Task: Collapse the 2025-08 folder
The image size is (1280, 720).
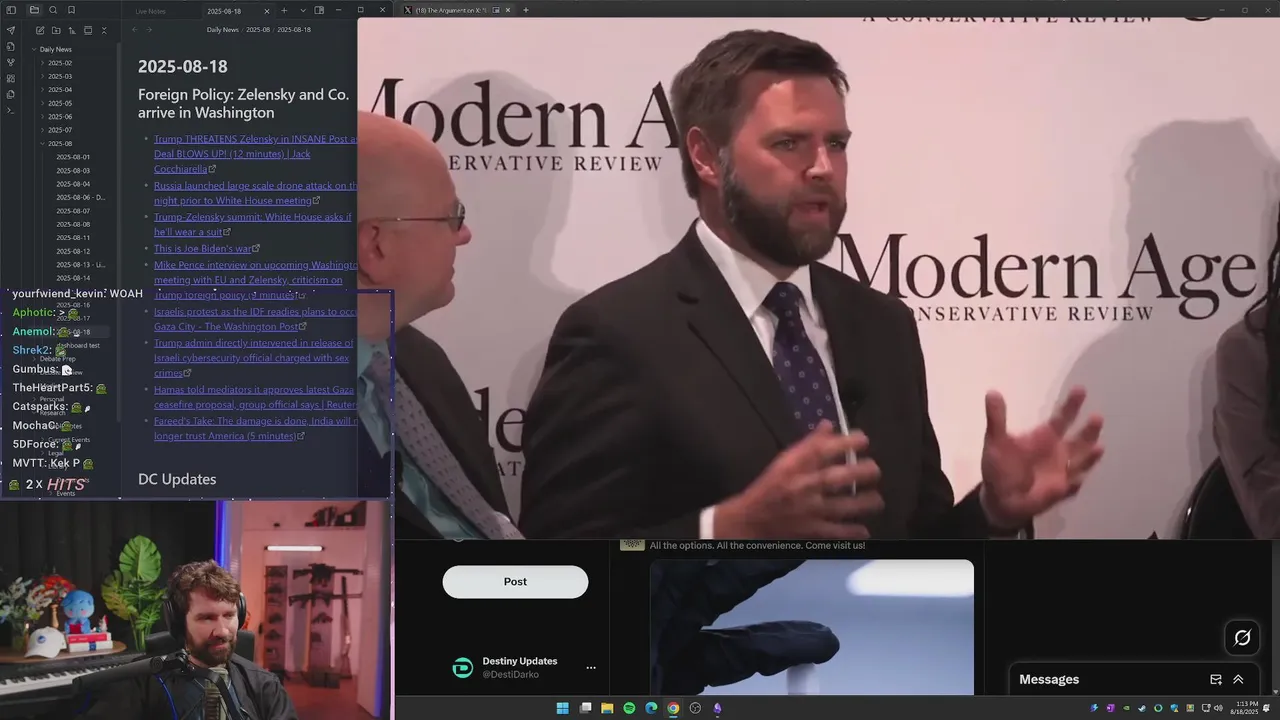Action: 60,144
